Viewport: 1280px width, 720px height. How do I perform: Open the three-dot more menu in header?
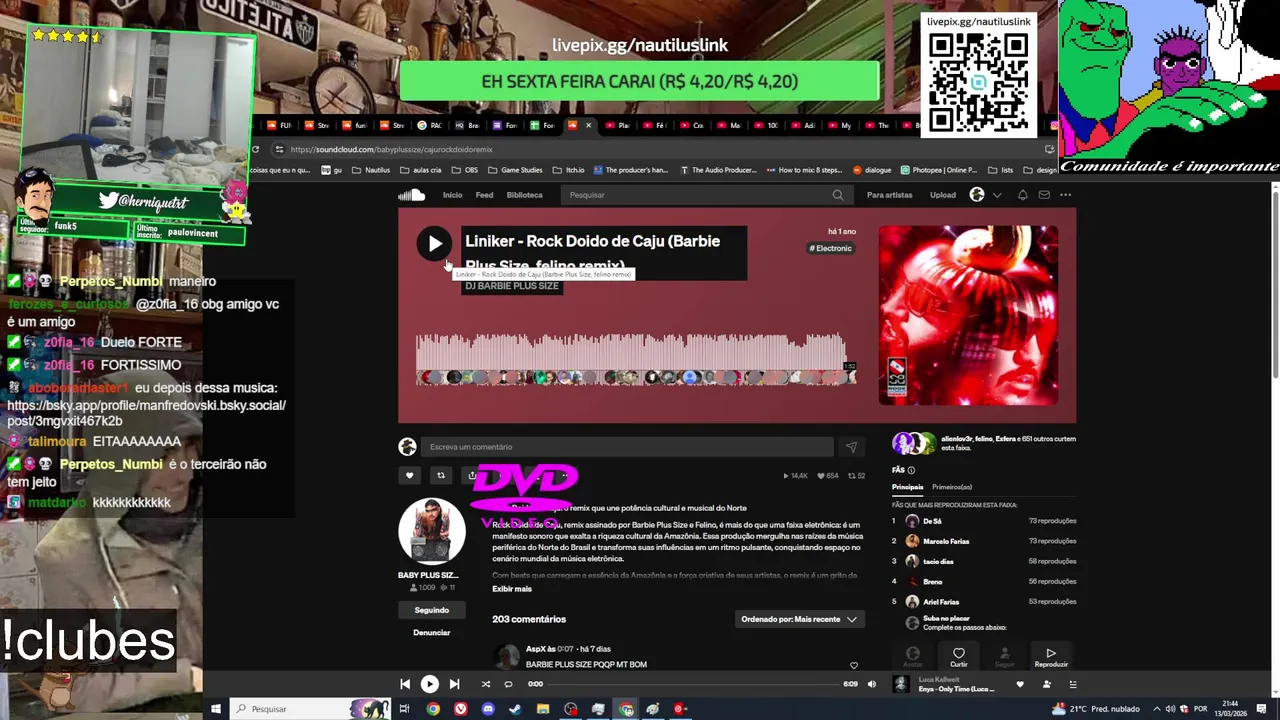(1066, 195)
